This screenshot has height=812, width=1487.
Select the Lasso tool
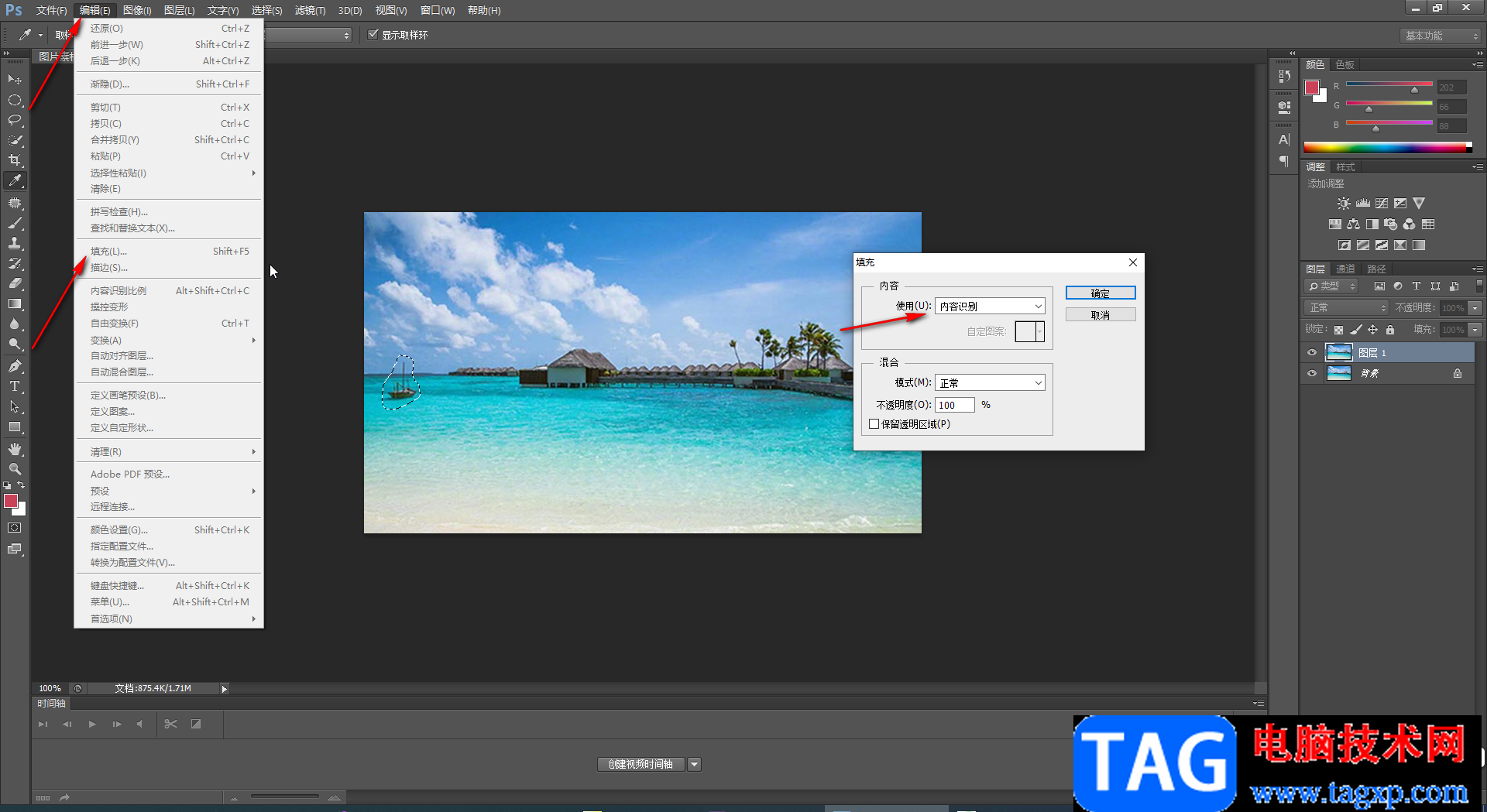tap(15, 120)
